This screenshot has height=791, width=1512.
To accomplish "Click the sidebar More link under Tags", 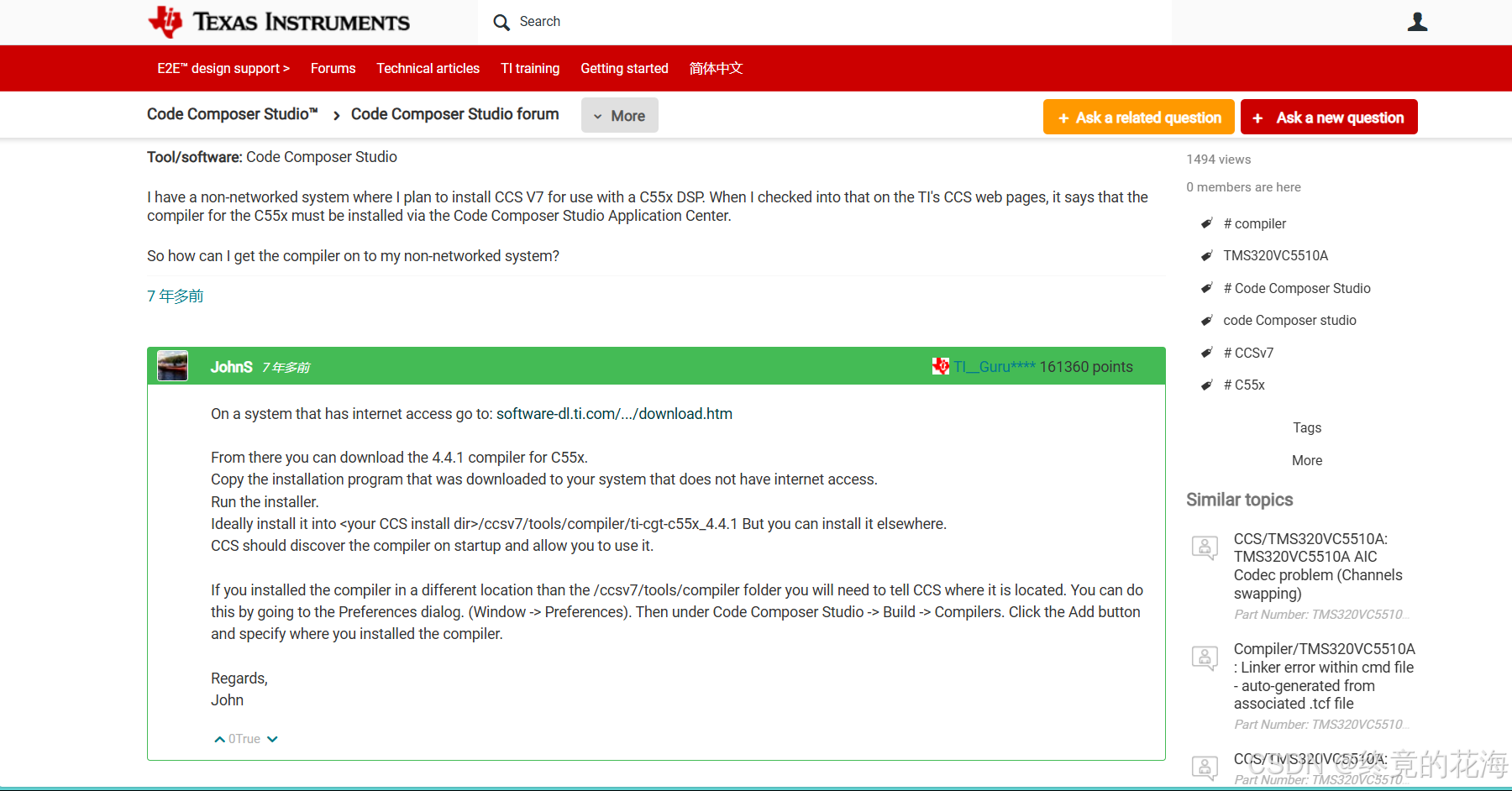I will [x=1307, y=460].
